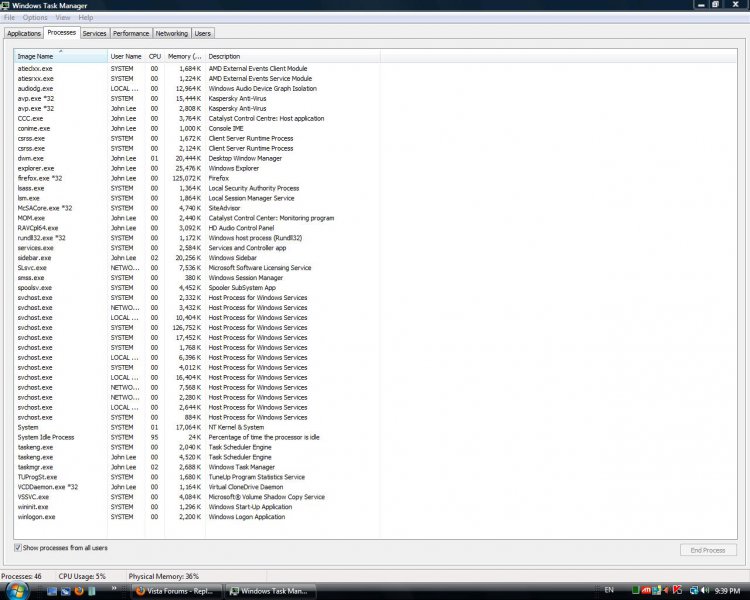Select McSACore.exe *32 process

(x=197, y=208)
